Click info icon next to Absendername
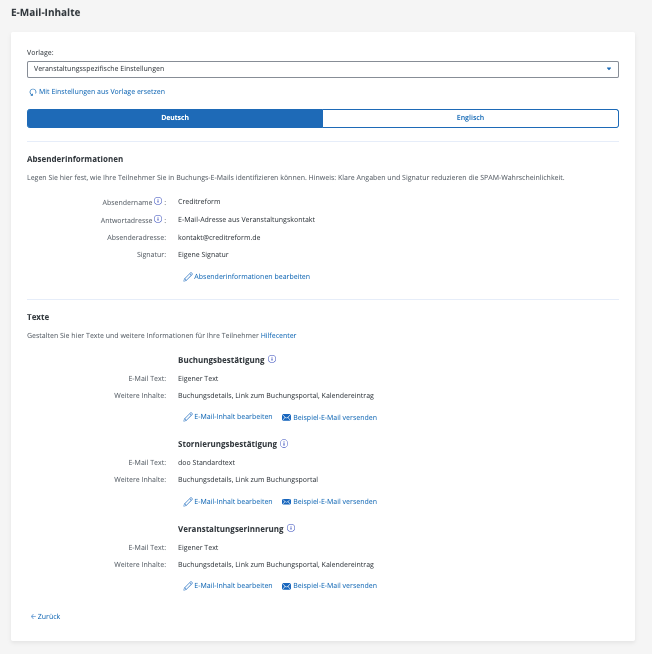The height and width of the screenshot is (654, 652). [x=158, y=201]
